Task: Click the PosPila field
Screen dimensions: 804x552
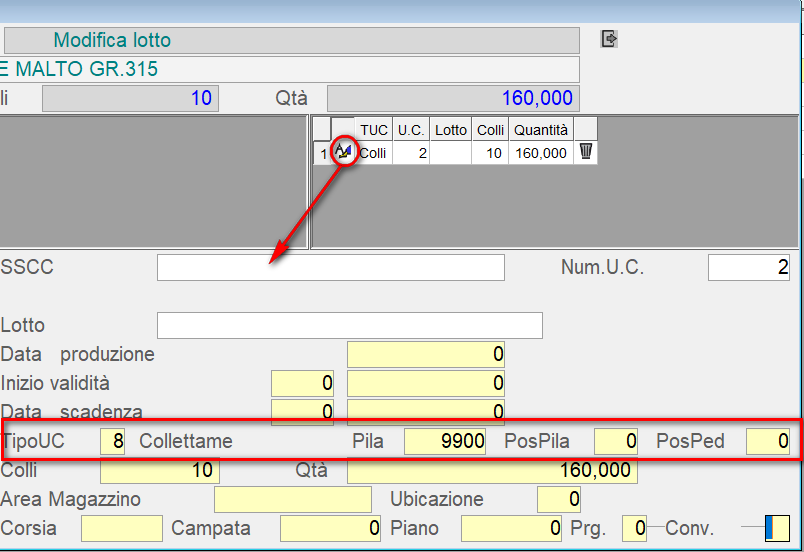Action: (x=616, y=441)
